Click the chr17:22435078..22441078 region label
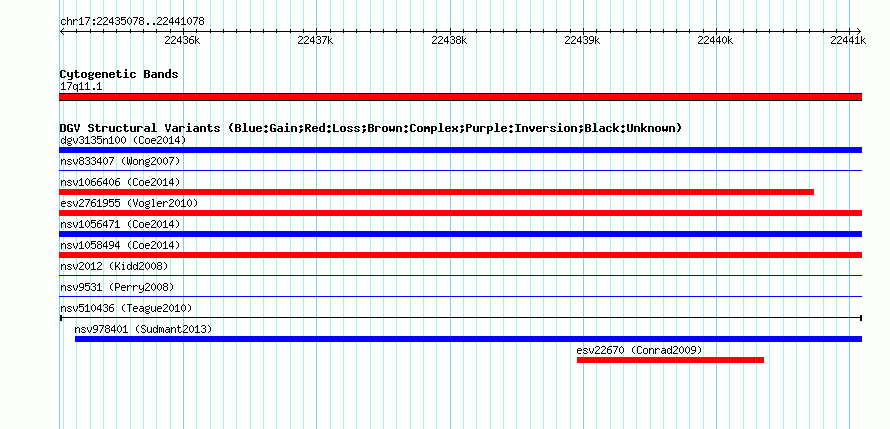 tap(132, 22)
